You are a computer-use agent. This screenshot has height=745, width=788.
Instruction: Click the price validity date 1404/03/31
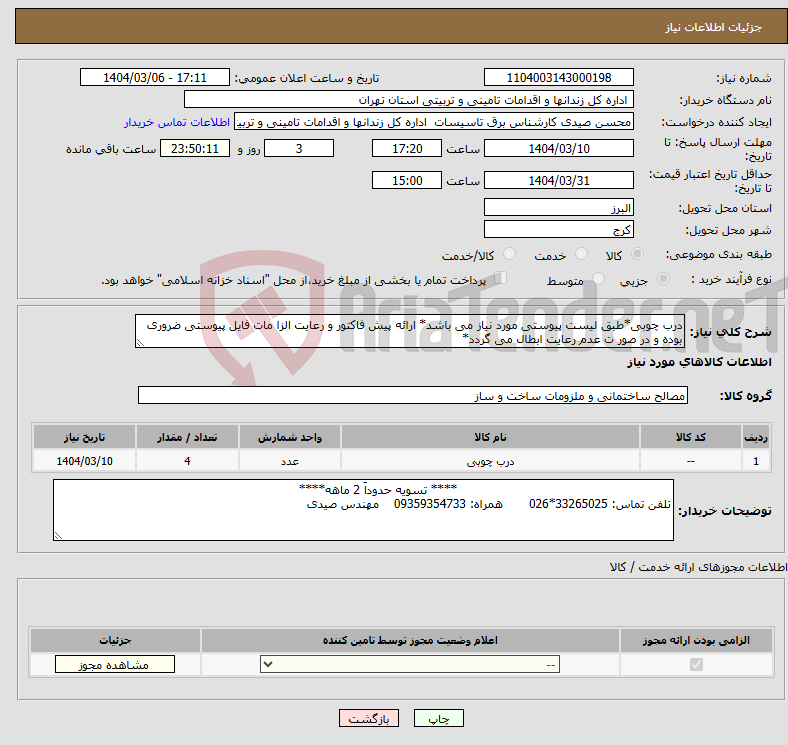pyautogui.click(x=558, y=180)
